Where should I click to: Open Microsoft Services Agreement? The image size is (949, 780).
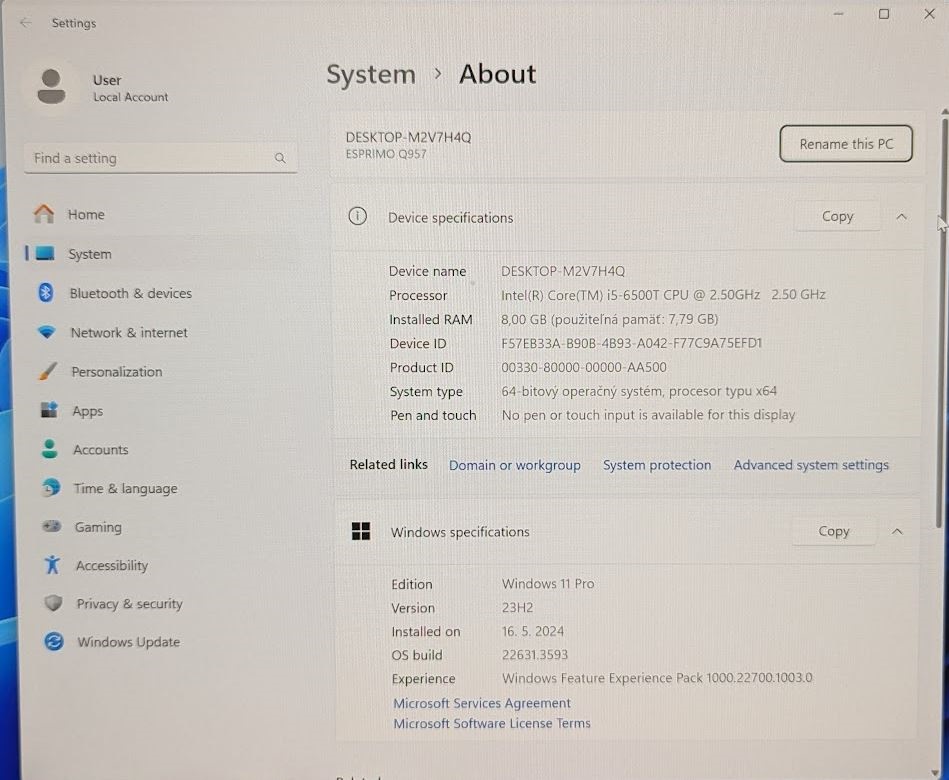pos(481,703)
